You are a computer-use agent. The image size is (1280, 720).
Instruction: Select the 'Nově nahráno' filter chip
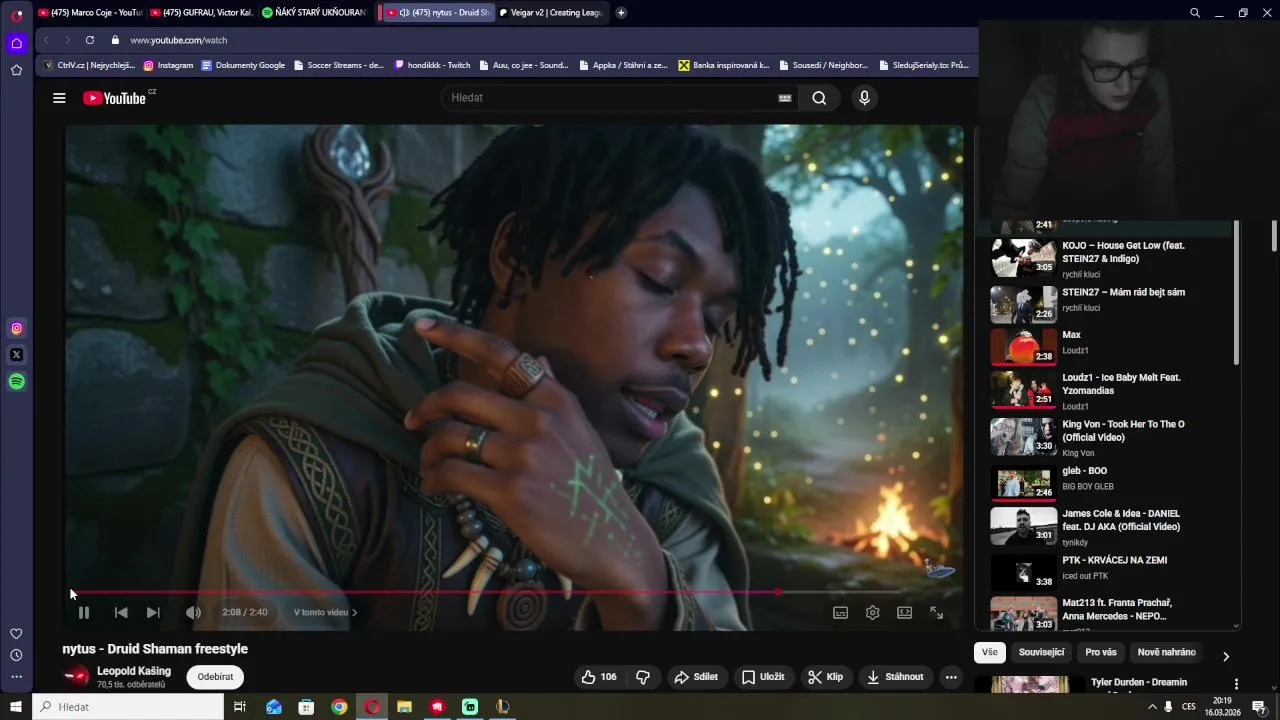[x=1166, y=652]
